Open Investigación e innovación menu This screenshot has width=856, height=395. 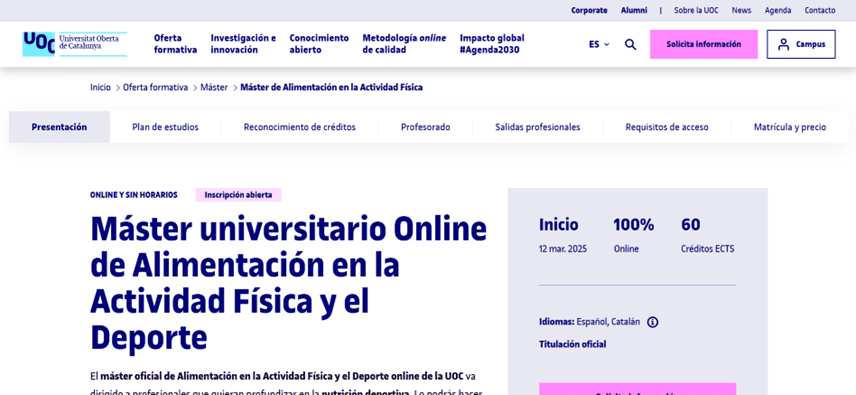click(x=243, y=44)
